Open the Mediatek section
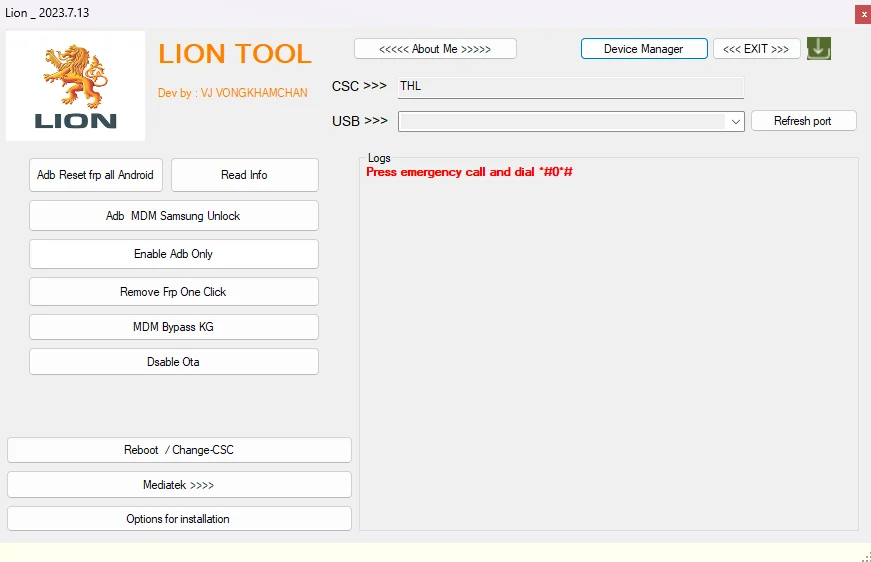Image resolution: width=871 pixels, height=562 pixels. pyautogui.click(x=179, y=485)
